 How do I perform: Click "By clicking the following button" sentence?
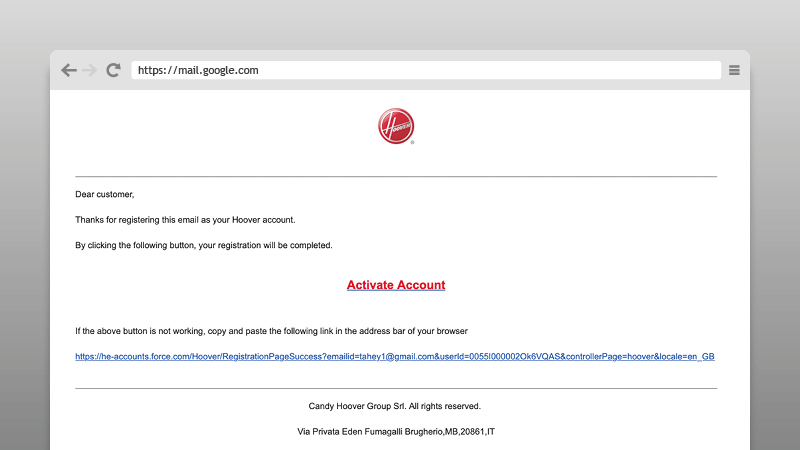204,245
